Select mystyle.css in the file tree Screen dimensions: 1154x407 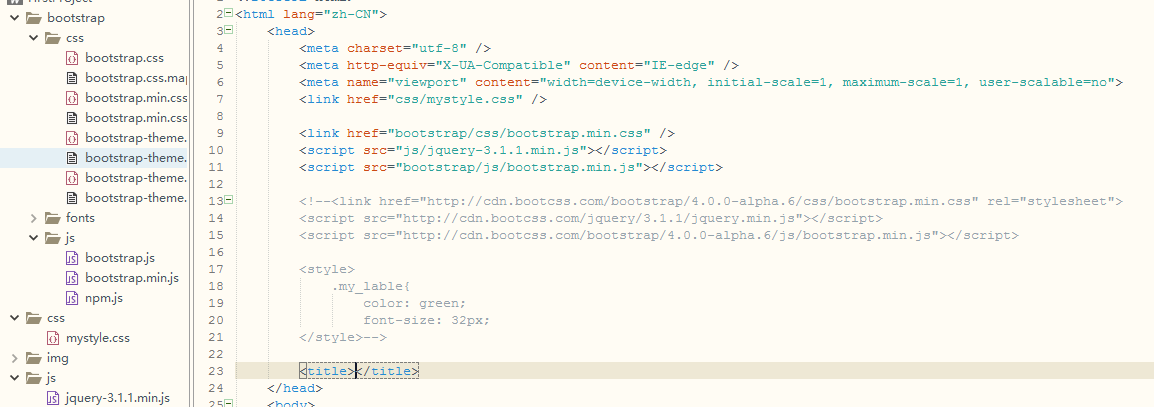coord(98,339)
